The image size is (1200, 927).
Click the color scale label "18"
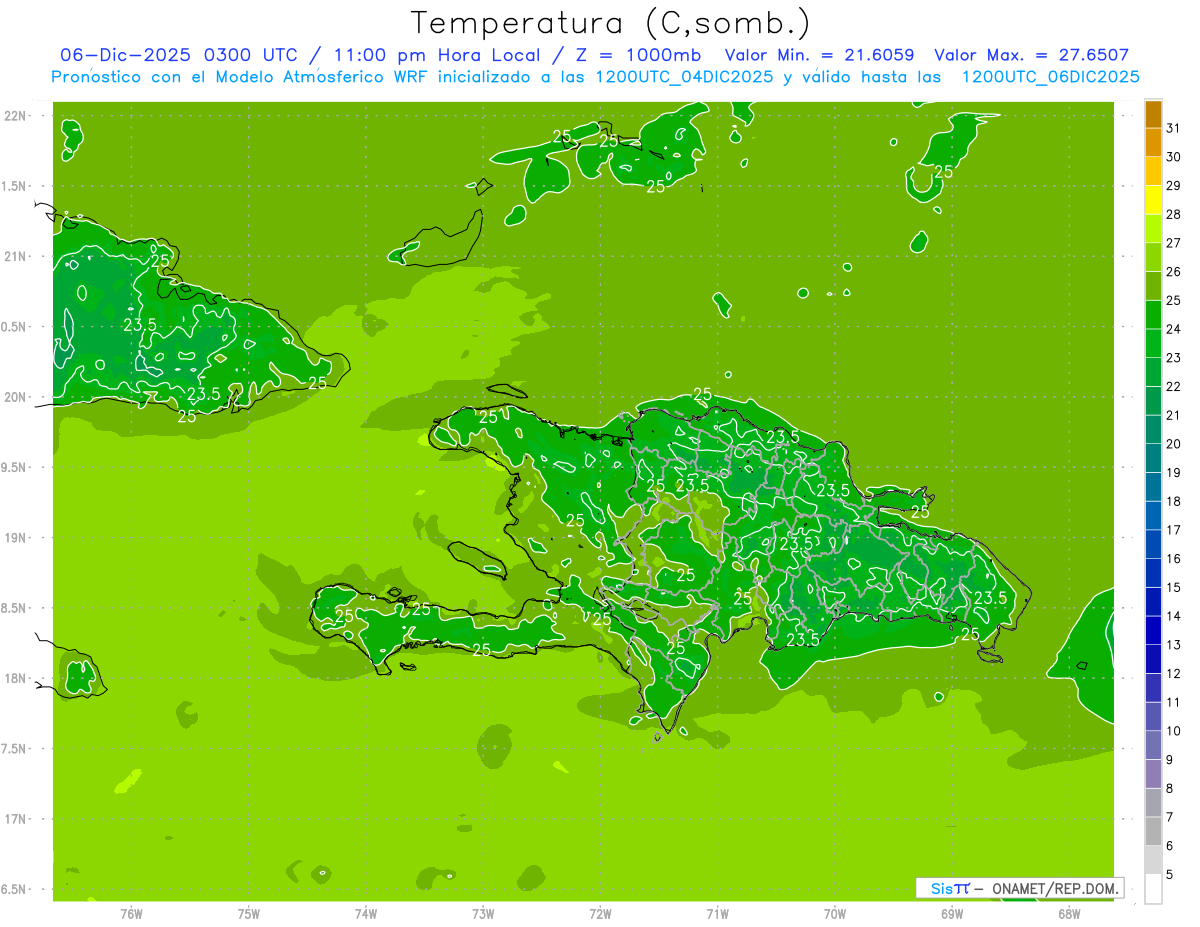1174,502
